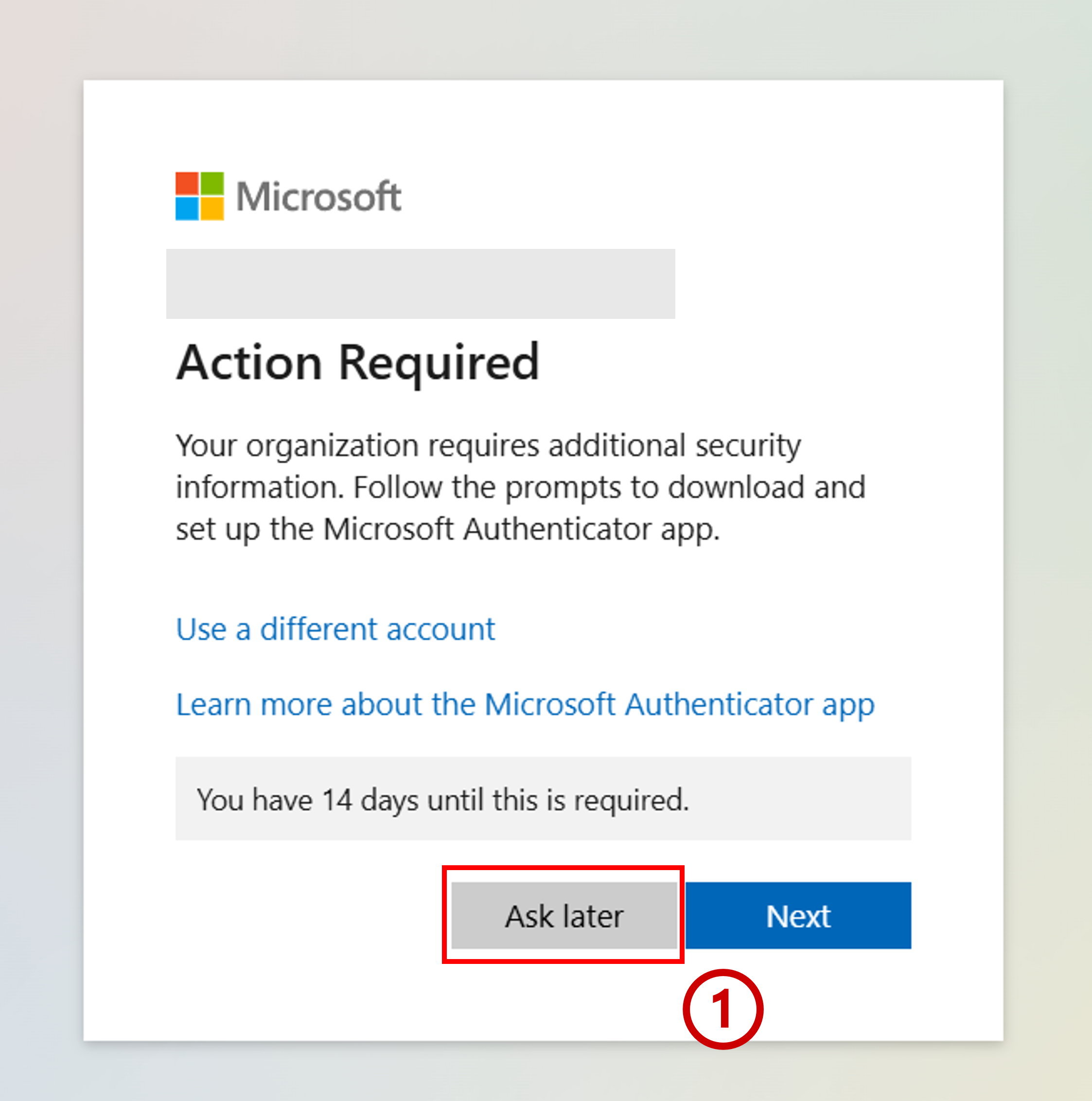Click the blue square of the Microsoft logo
The width and height of the screenshot is (1092, 1101).
pyautogui.click(x=187, y=209)
